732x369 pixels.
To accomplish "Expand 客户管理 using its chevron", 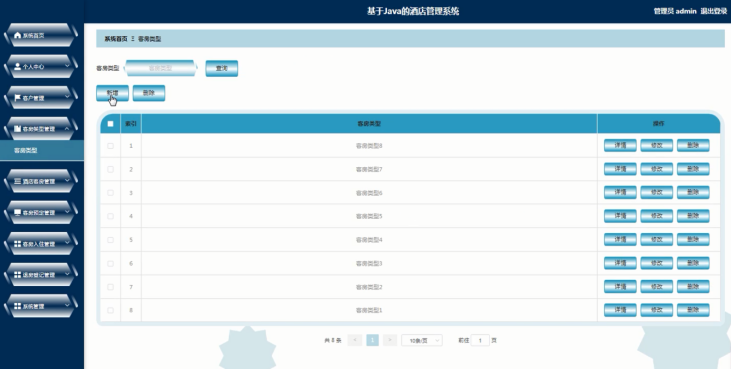I will pos(67,97).
